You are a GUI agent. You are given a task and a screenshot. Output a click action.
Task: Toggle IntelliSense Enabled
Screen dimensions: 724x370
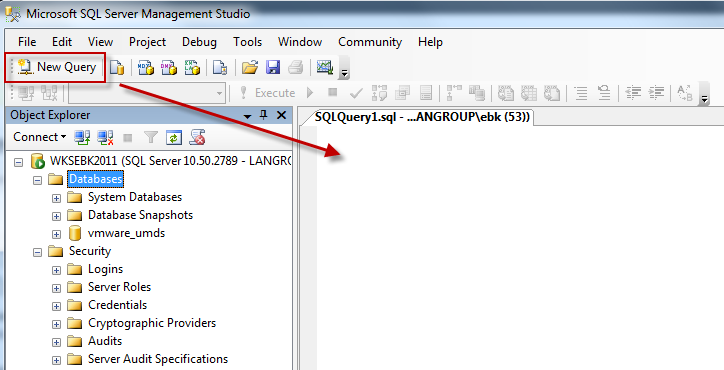point(426,93)
